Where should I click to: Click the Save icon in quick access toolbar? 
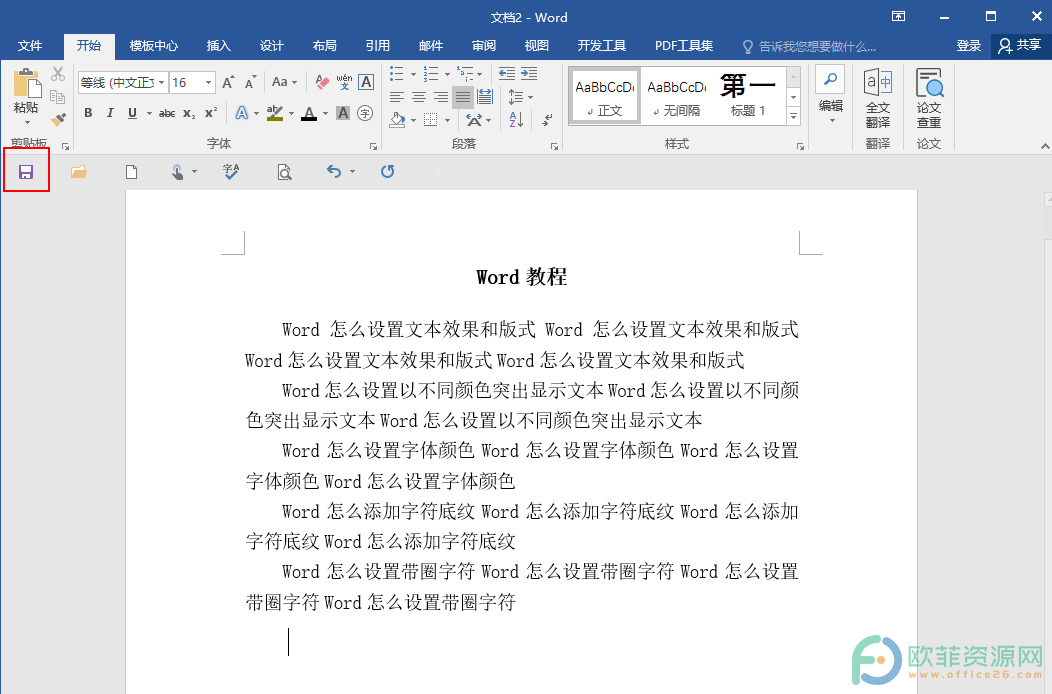26,172
